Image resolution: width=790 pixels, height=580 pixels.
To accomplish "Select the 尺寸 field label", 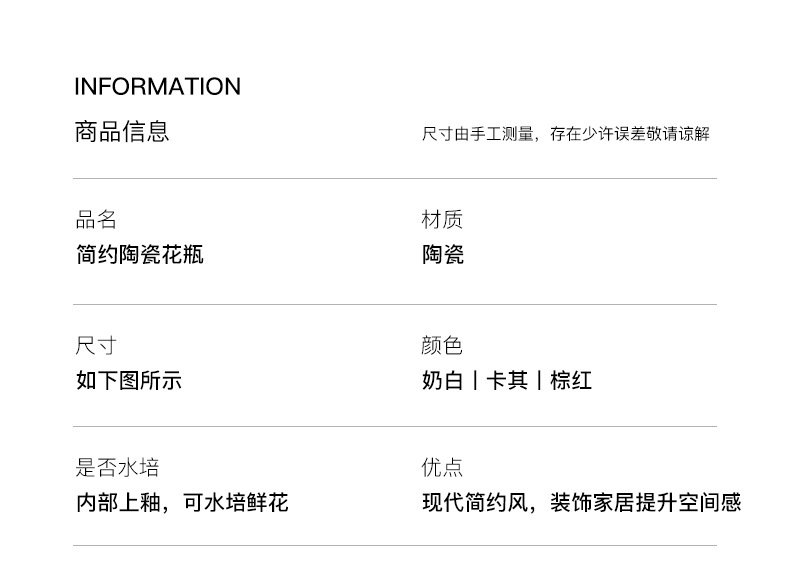I will pos(96,346).
